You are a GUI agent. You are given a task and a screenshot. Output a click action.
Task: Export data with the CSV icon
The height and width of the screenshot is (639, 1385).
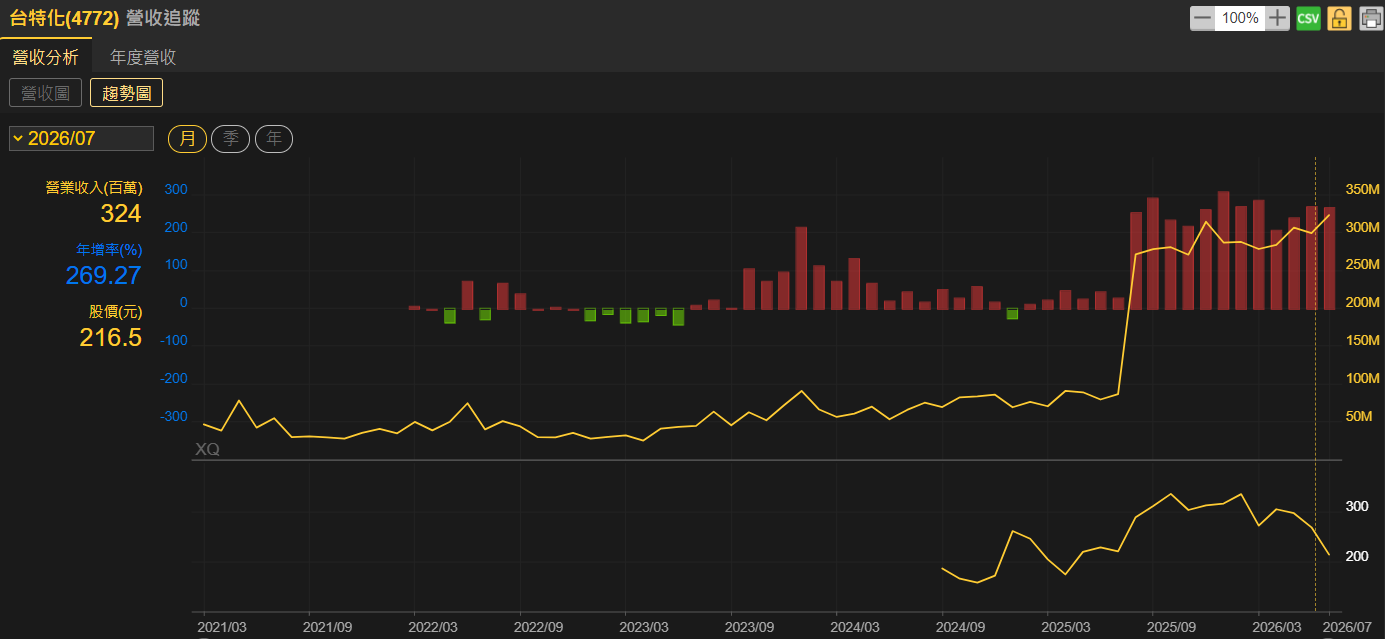1308,18
